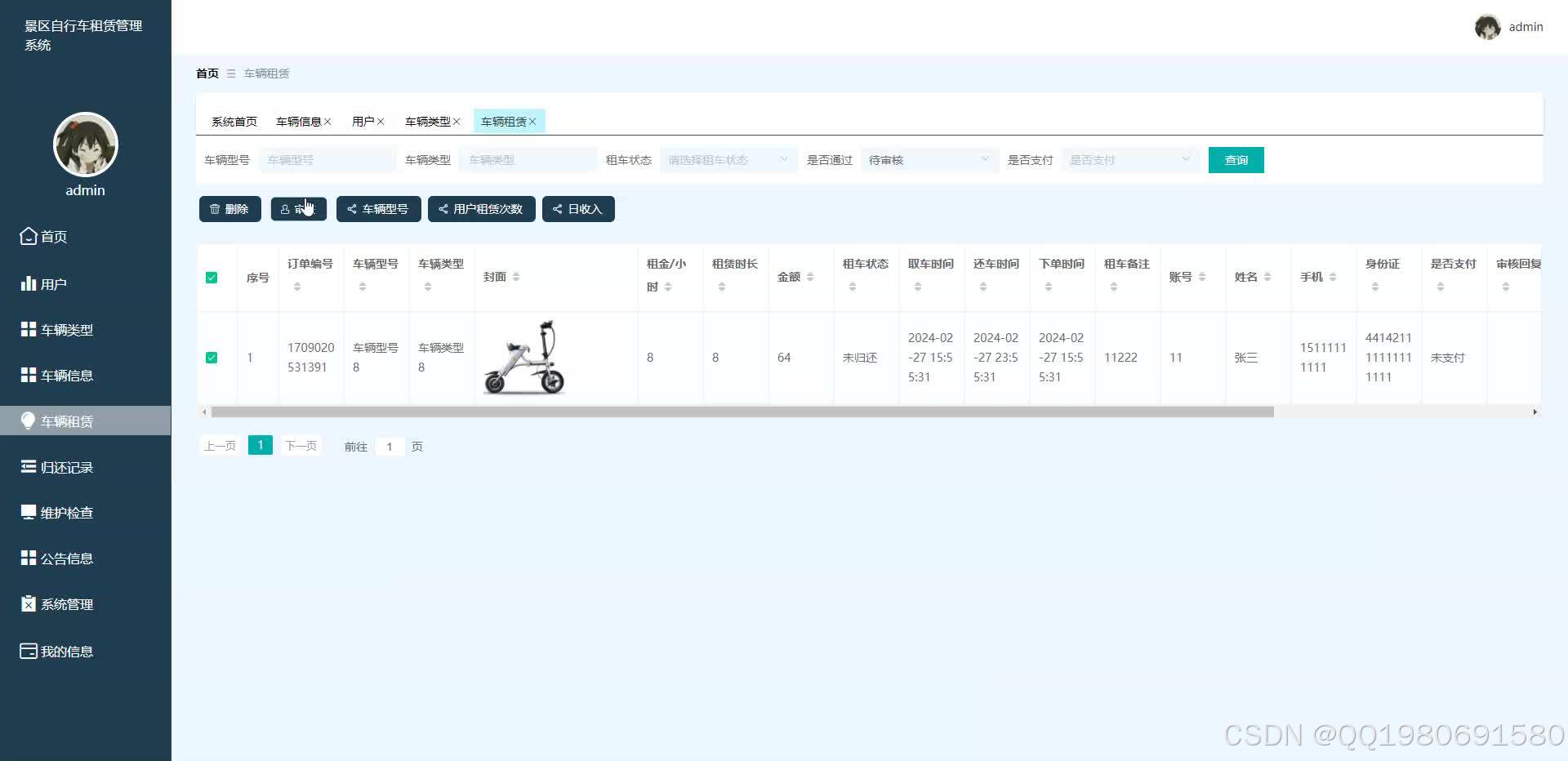Open the 维护检查 section in sidebar
The width and height of the screenshot is (1568, 761).
[67, 512]
